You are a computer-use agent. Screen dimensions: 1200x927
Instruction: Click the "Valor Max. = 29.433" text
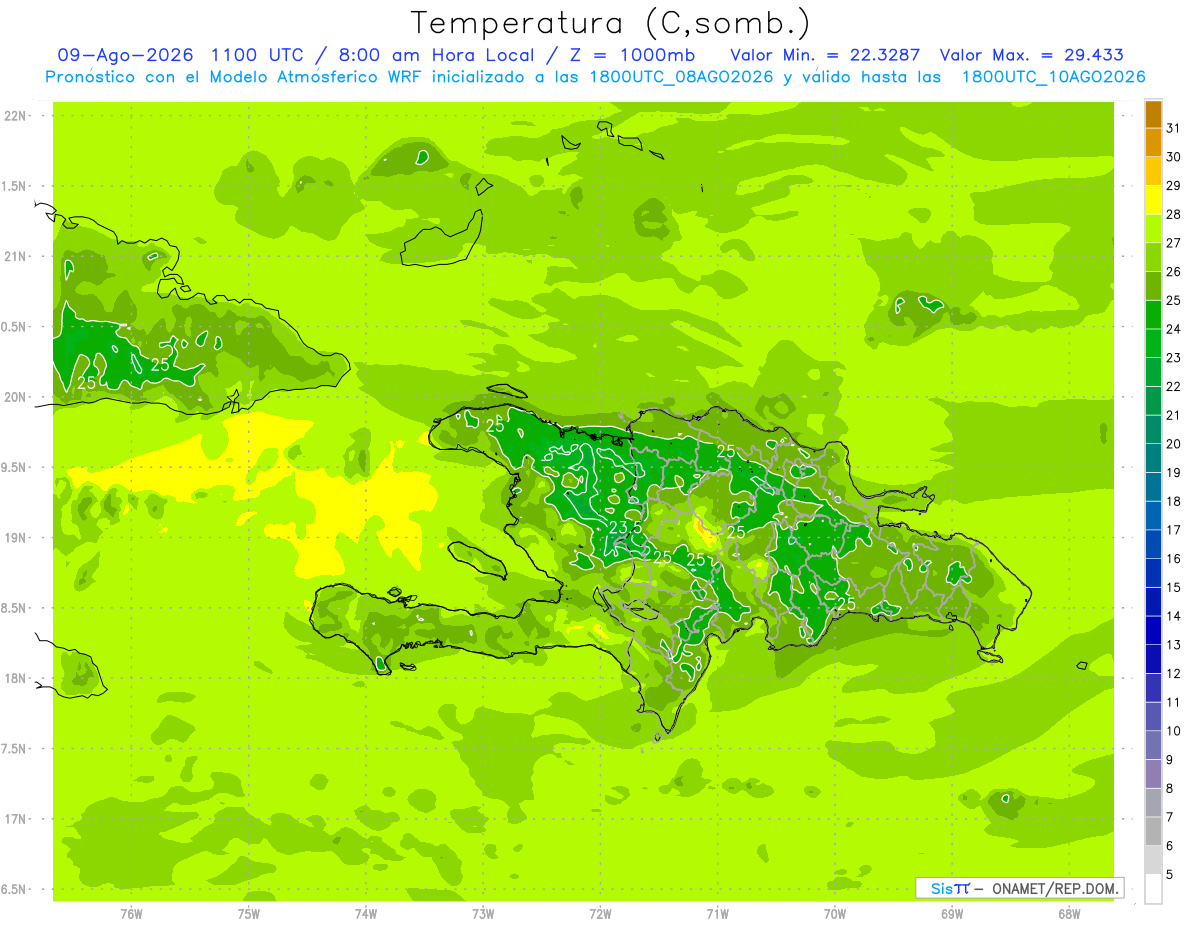pyautogui.click(x=1032, y=55)
